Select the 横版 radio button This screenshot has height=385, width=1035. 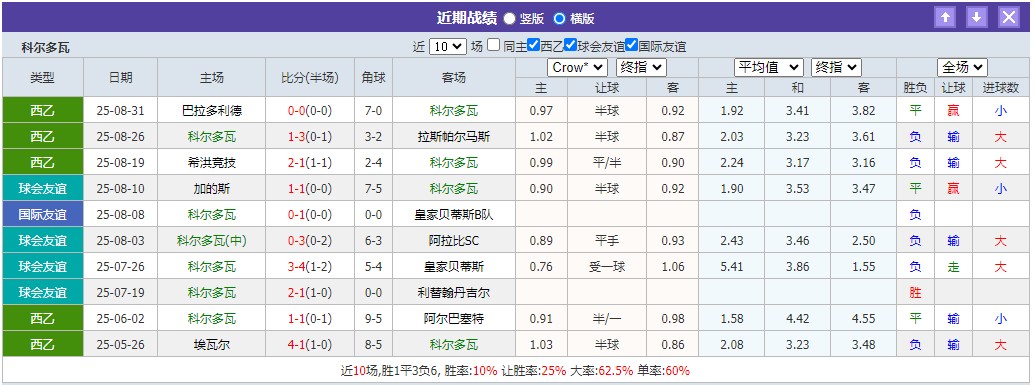click(x=560, y=18)
